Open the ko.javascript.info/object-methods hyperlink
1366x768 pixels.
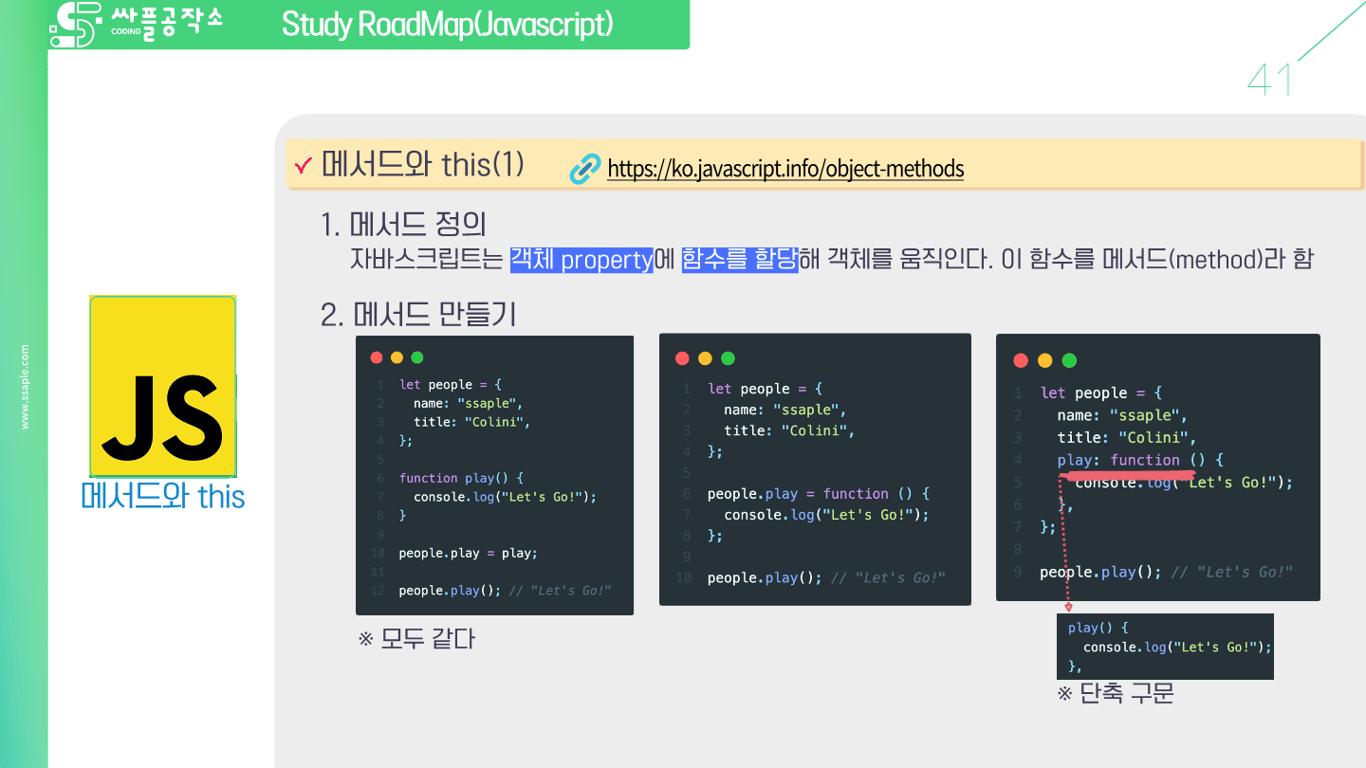tap(785, 169)
